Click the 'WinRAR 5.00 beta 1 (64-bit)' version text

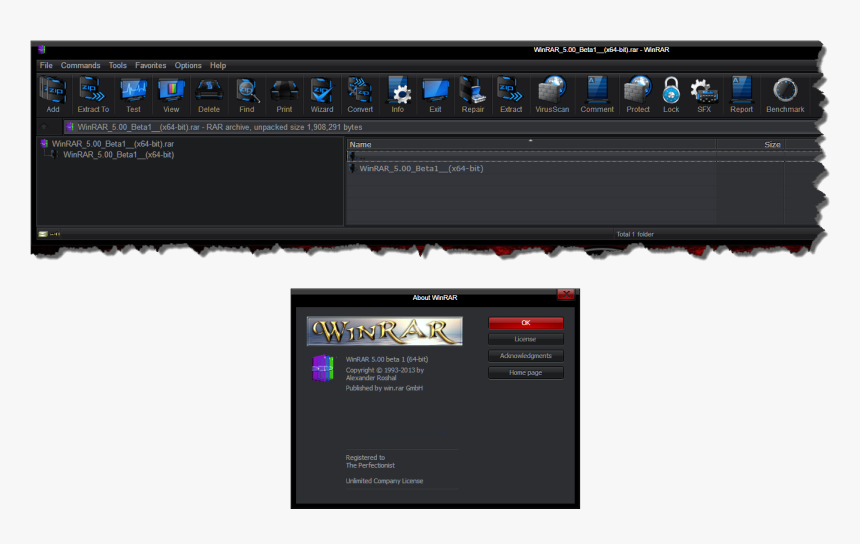click(x=387, y=360)
